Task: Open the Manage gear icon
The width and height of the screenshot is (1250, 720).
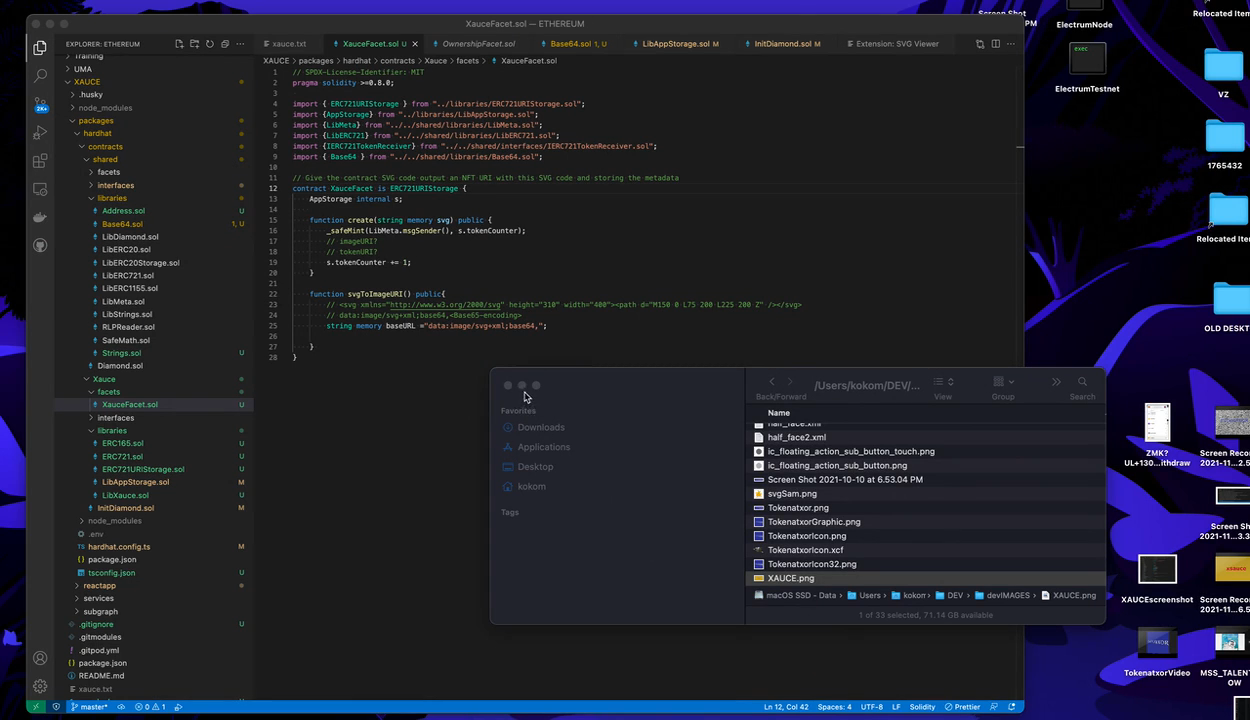Action: coord(40,686)
